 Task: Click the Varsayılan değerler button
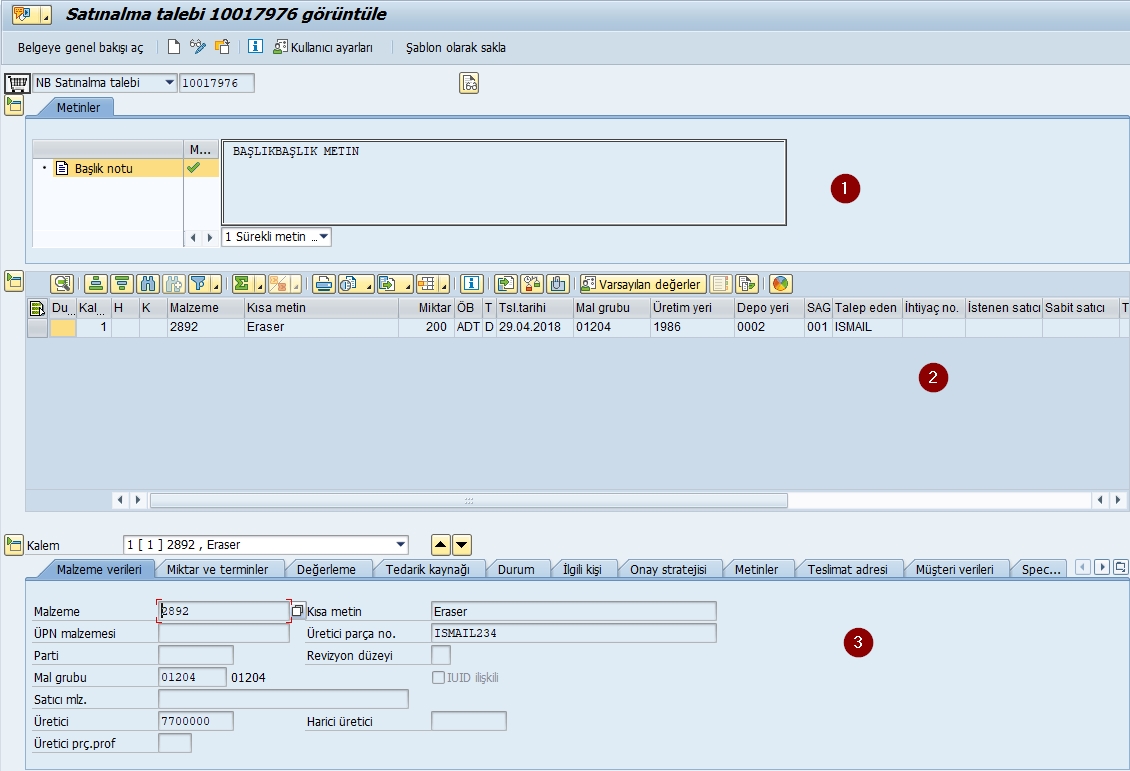point(641,284)
